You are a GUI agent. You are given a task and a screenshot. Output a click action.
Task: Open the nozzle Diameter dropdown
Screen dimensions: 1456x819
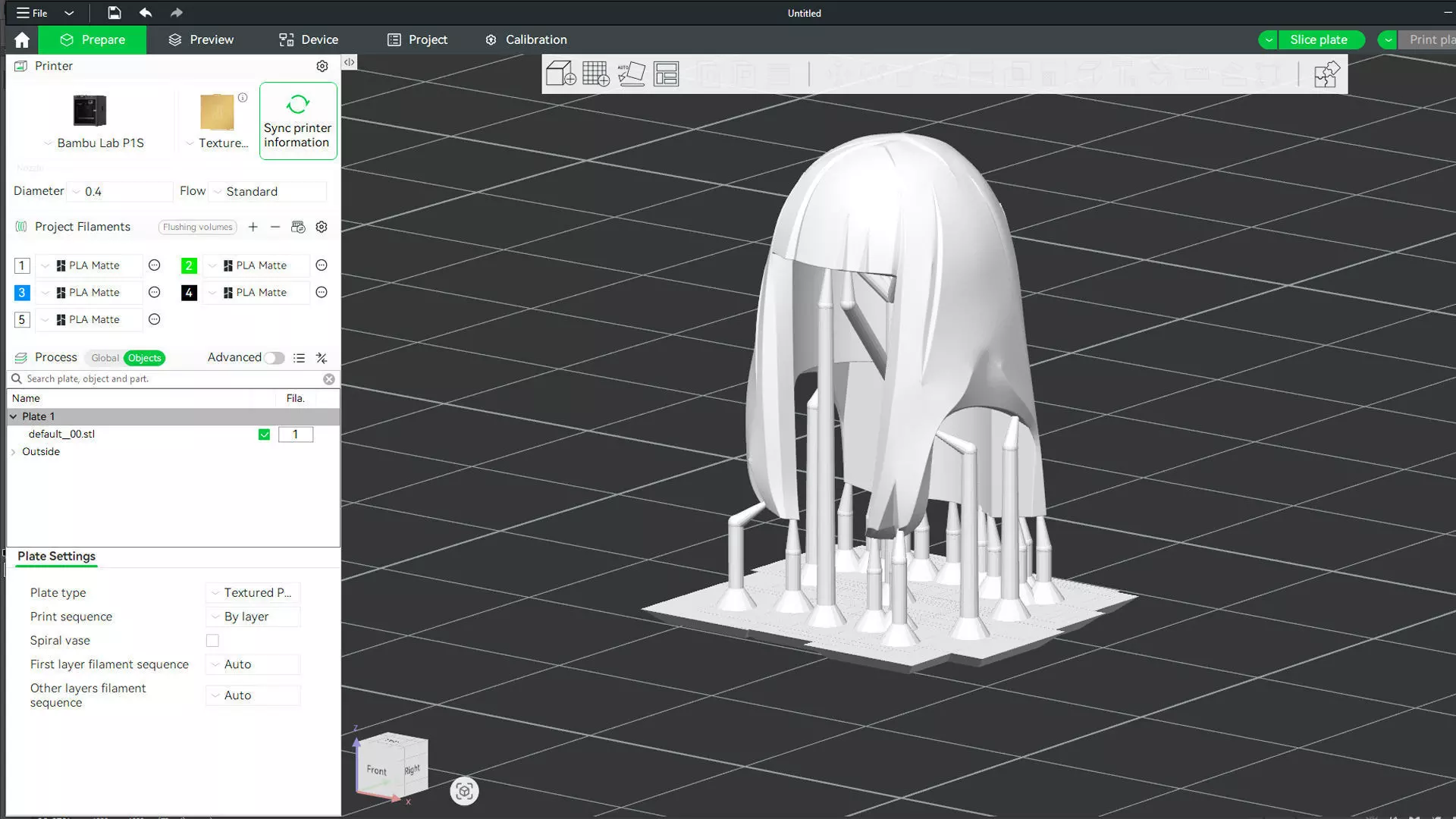pyautogui.click(x=120, y=192)
